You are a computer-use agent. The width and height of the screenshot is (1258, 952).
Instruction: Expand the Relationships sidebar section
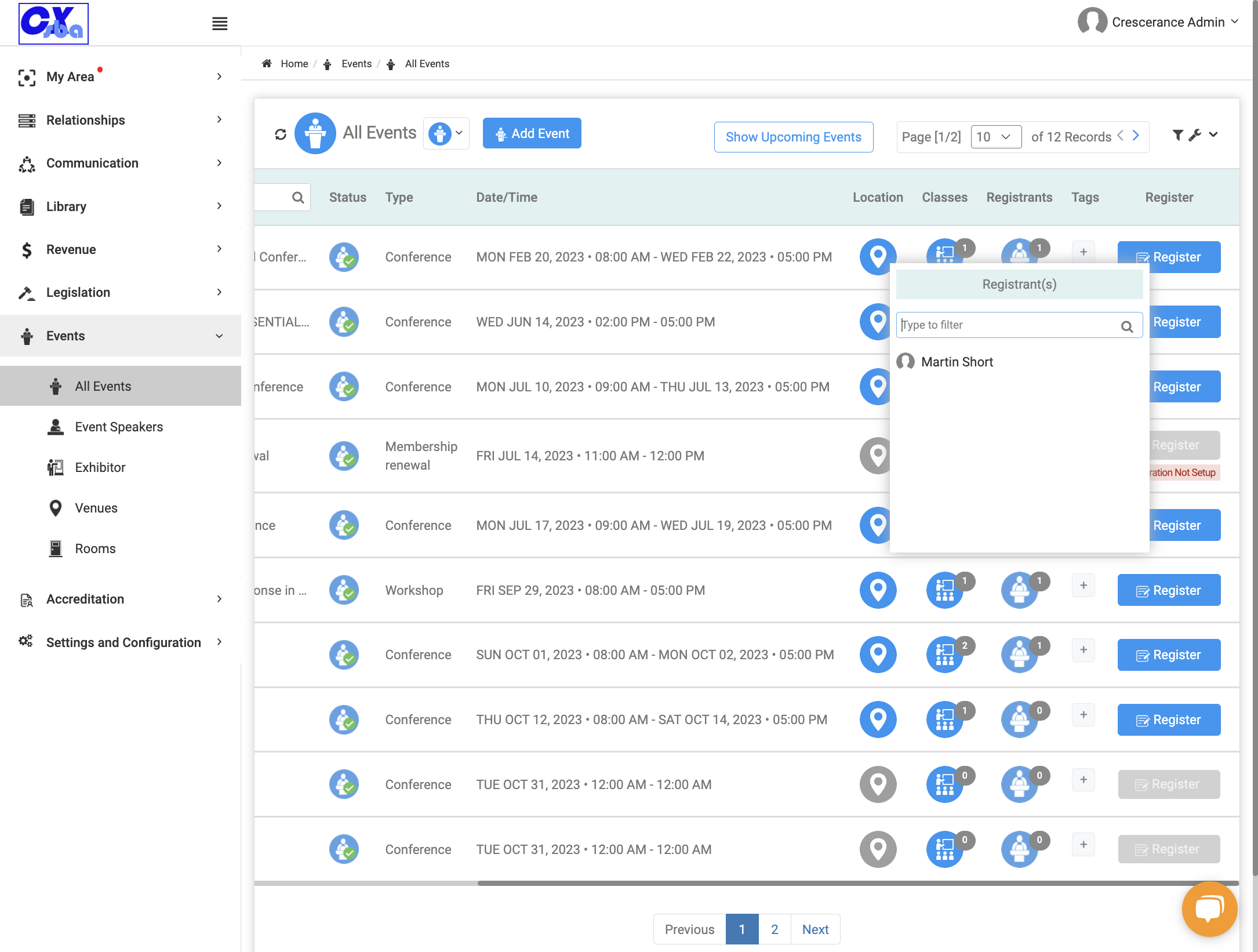(x=121, y=120)
